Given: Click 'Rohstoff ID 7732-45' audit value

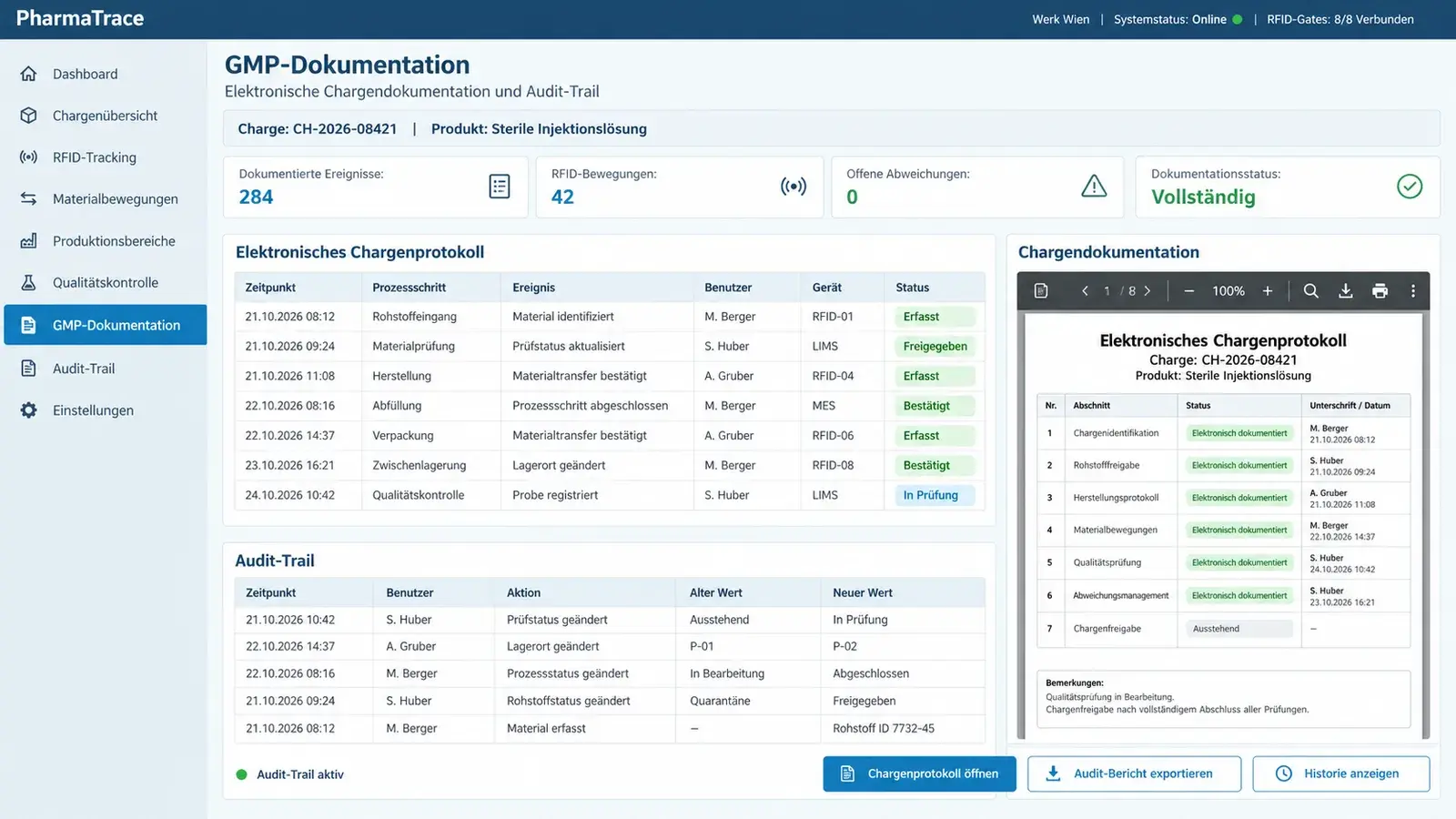Looking at the screenshot, I should click(884, 728).
